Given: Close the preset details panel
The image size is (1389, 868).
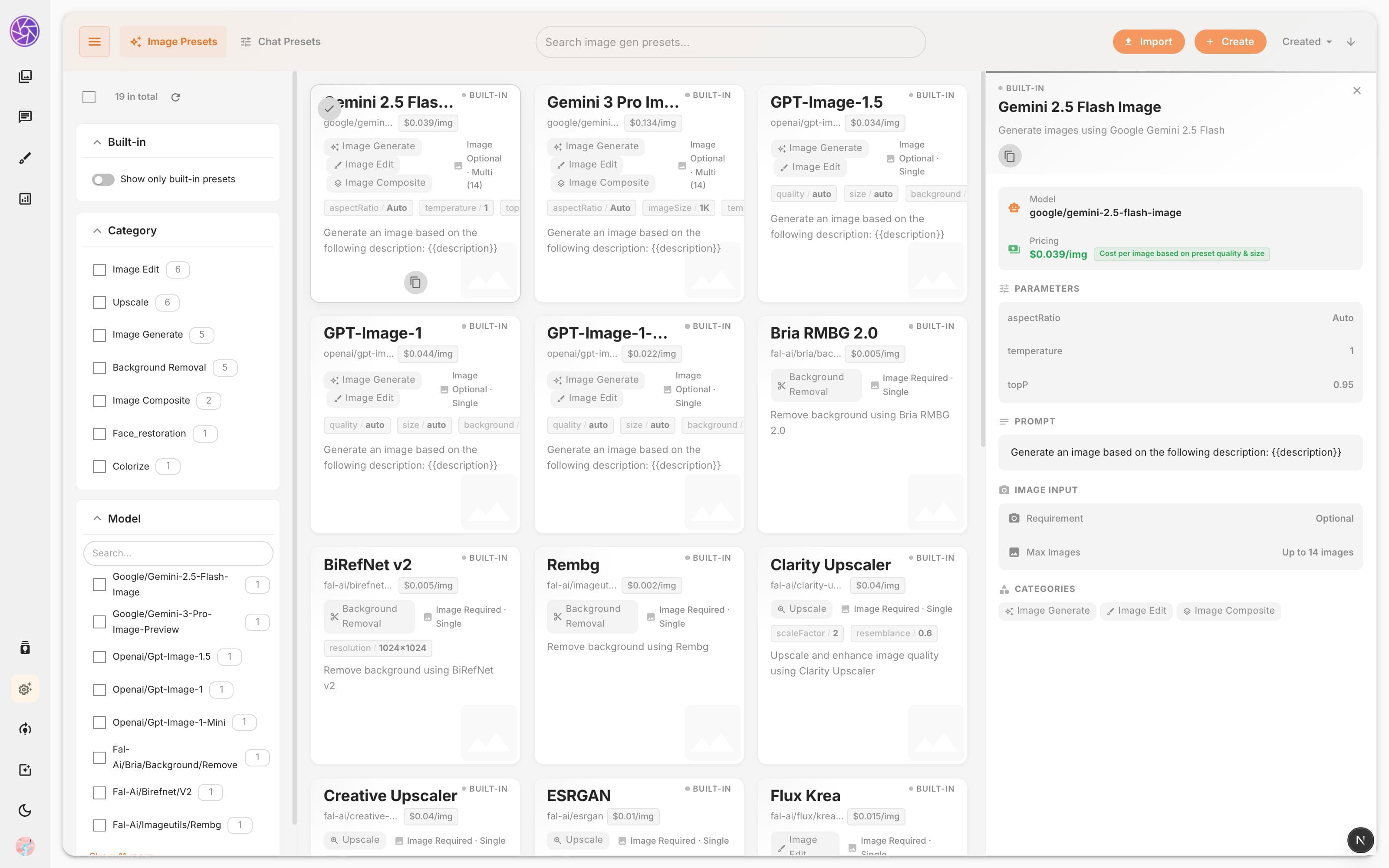Looking at the screenshot, I should point(1357,91).
